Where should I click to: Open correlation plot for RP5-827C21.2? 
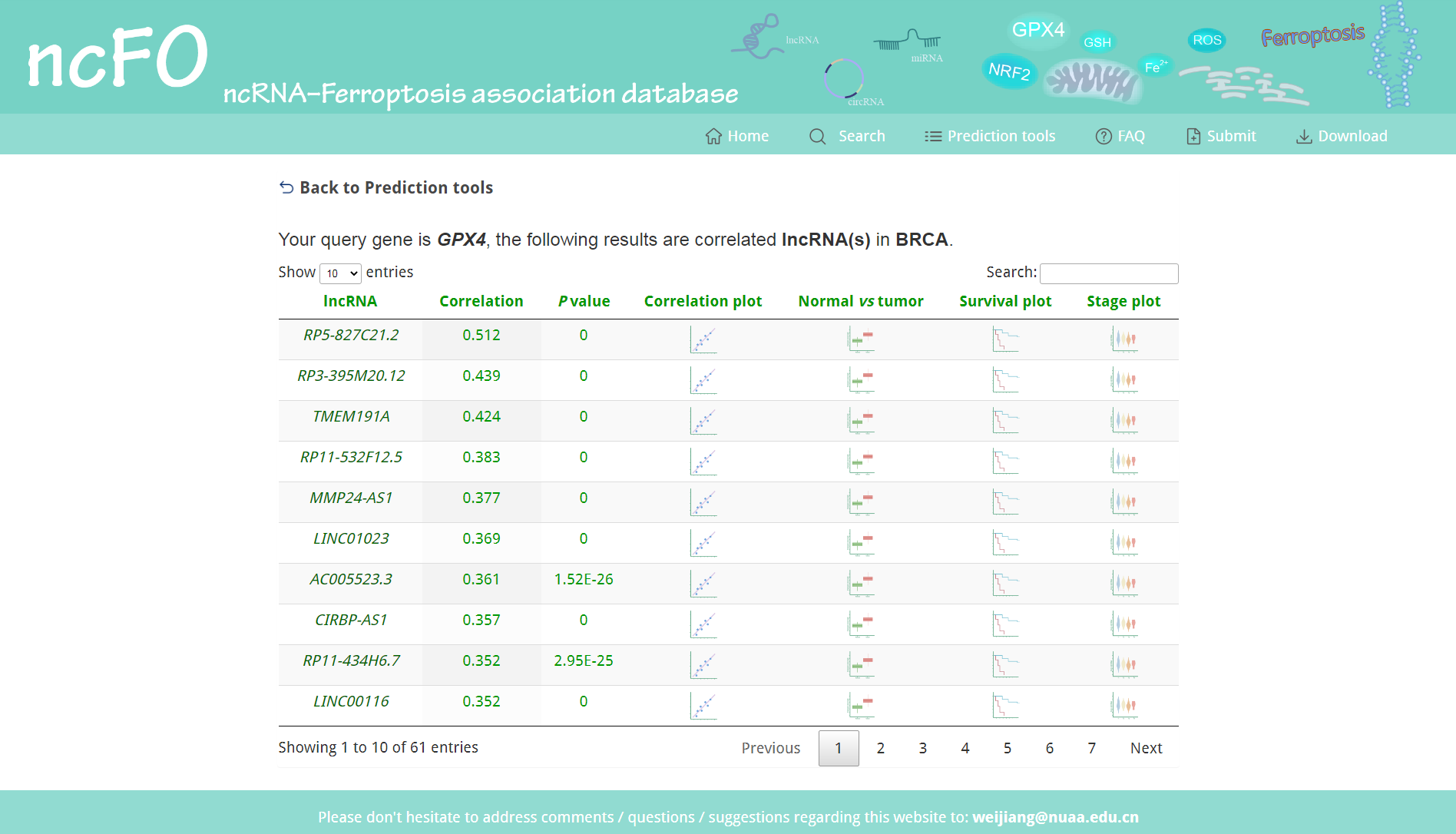pos(703,339)
